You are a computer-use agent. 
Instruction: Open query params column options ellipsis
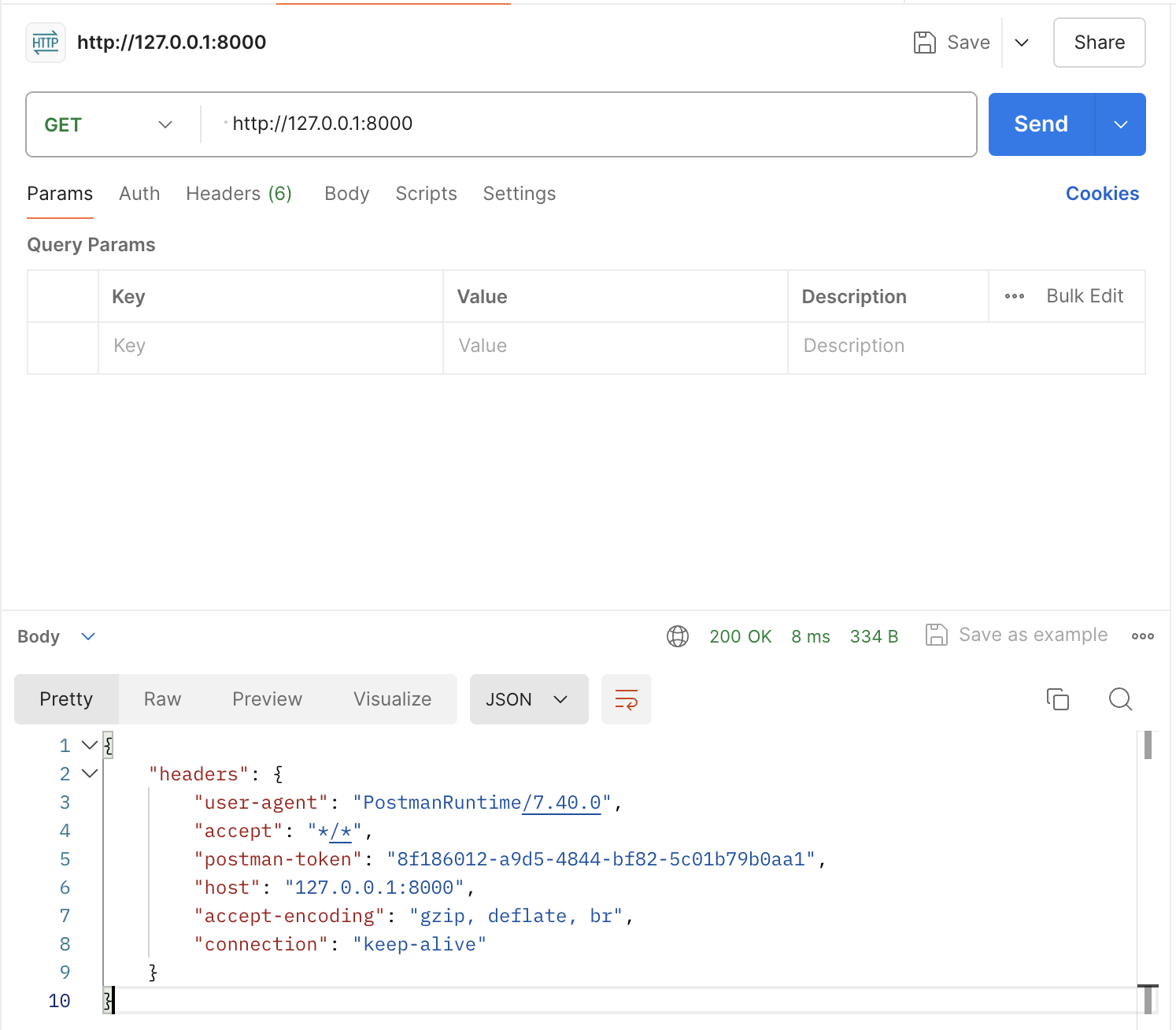[1015, 297]
